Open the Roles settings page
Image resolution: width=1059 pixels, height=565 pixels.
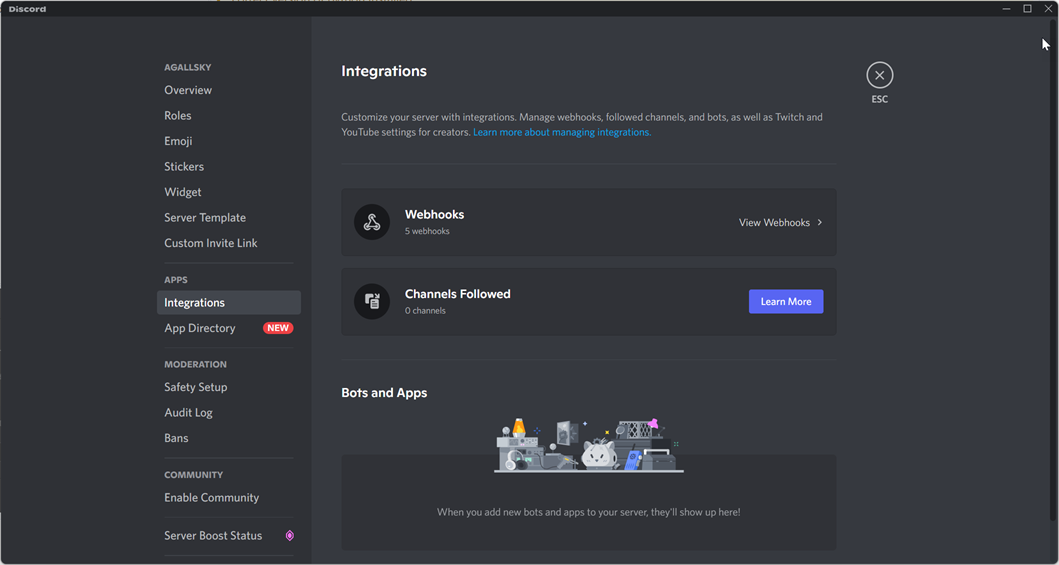[178, 116]
